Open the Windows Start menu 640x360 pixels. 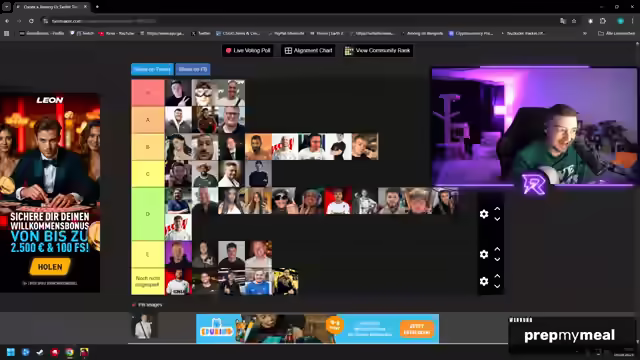coord(11,352)
